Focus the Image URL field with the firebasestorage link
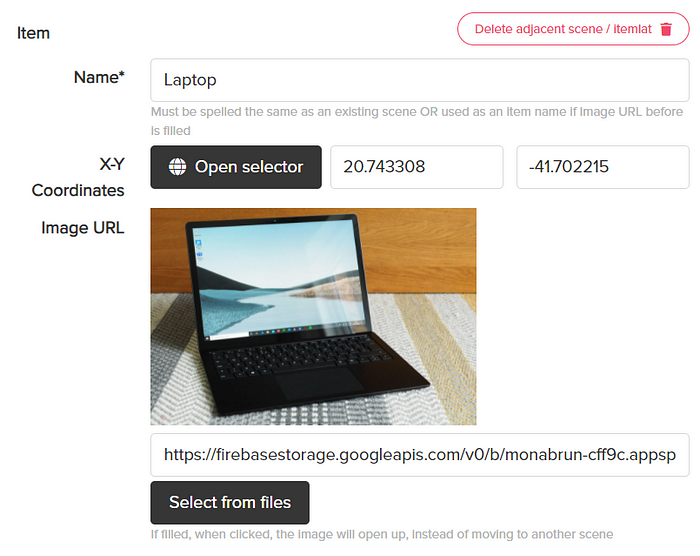The width and height of the screenshot is (700, 556). [420, 455]
